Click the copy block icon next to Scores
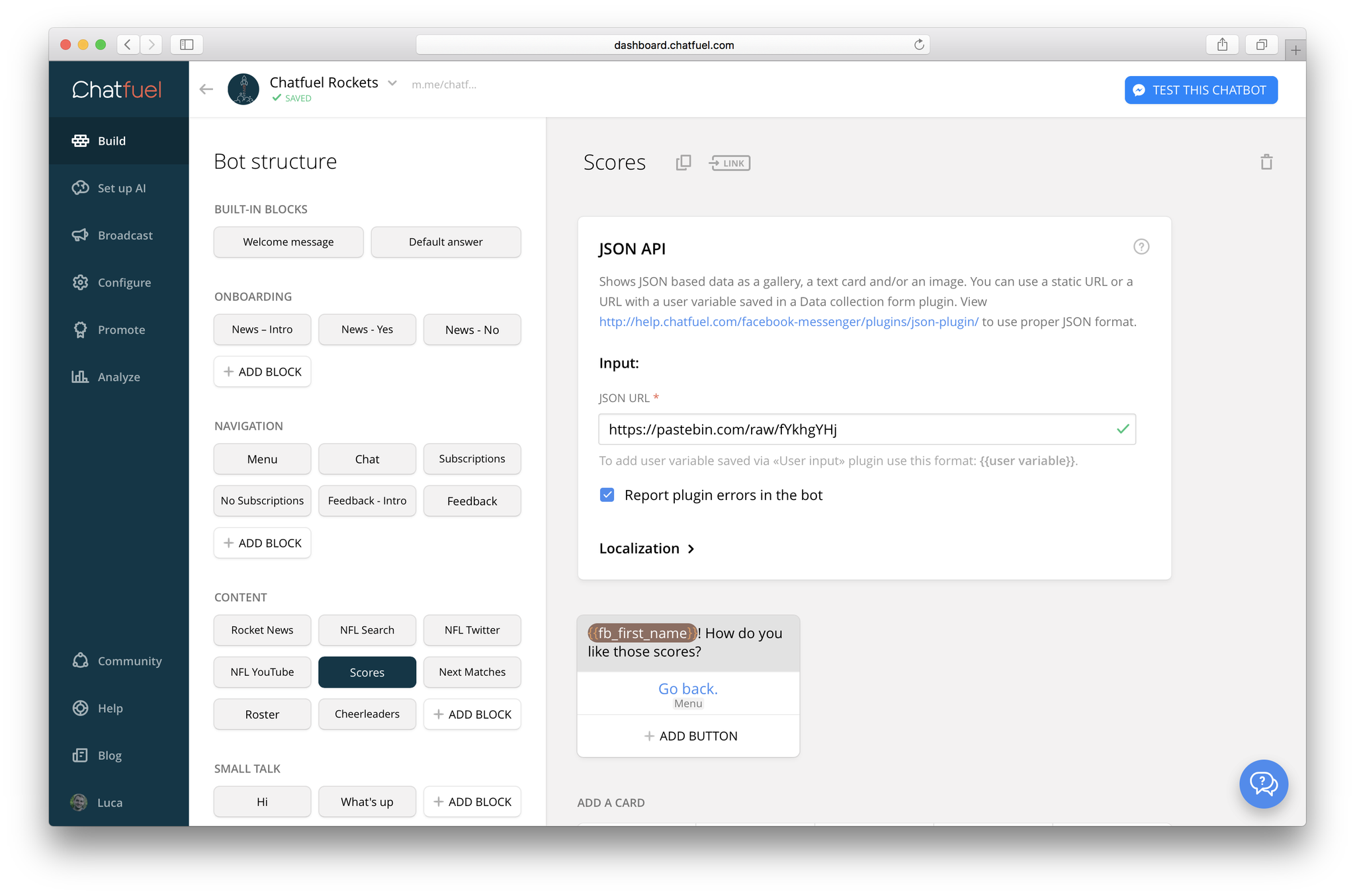This screenshot has height=896, width=1355. click(x=683, y=163)
